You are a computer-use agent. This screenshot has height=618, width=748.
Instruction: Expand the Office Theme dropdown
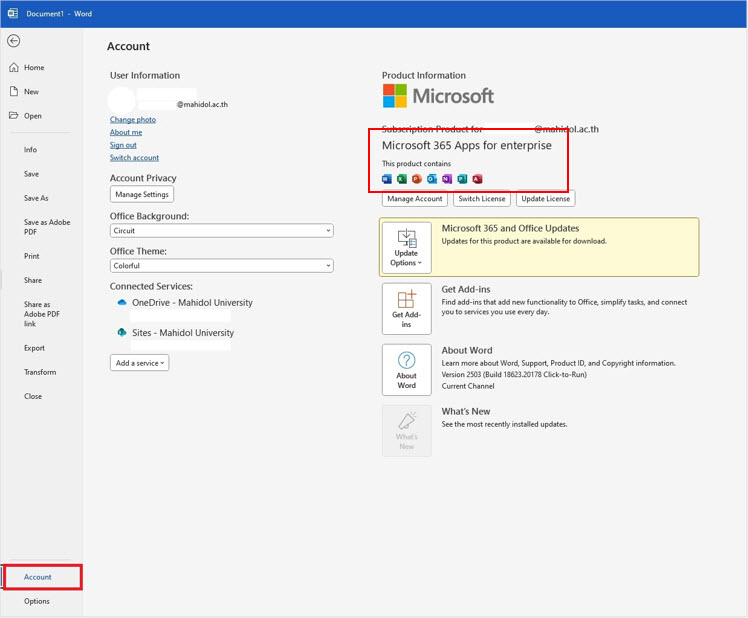click(x=221, y=266)
